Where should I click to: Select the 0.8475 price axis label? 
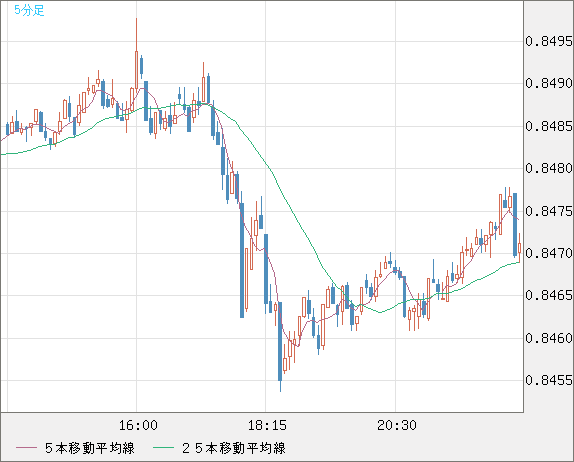point(549,211)
